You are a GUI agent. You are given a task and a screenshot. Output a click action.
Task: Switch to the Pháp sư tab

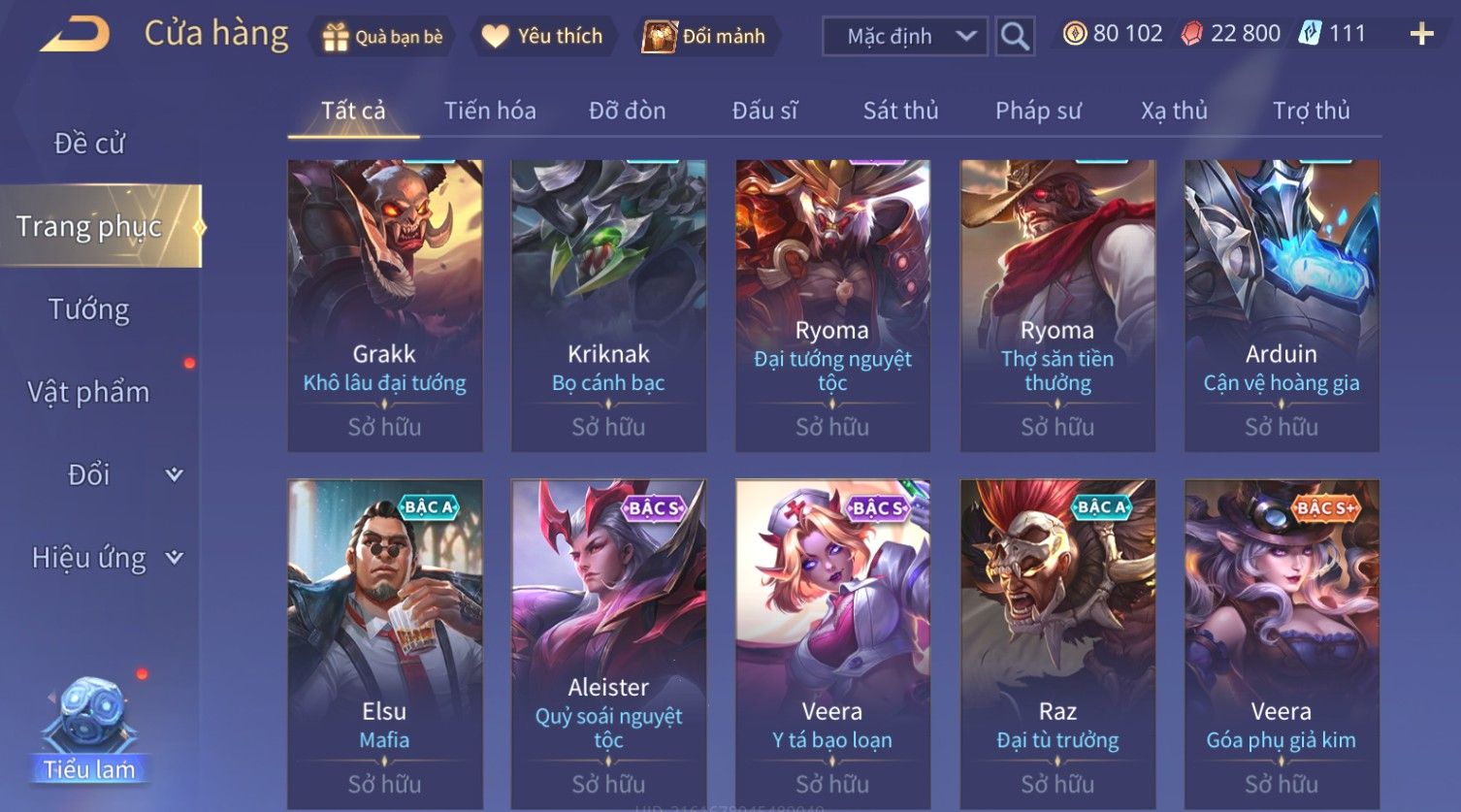(1038, 111)
